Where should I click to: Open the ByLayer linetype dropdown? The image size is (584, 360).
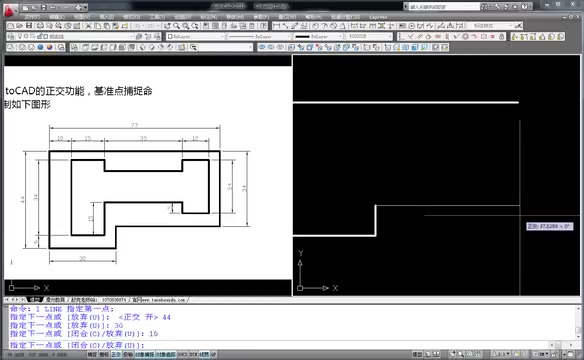click(x=259, y=36)
